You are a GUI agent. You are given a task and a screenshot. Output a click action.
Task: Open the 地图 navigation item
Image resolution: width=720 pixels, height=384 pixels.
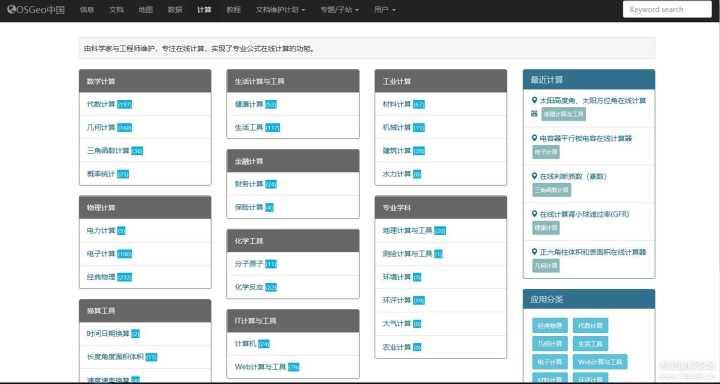(146, 10)
